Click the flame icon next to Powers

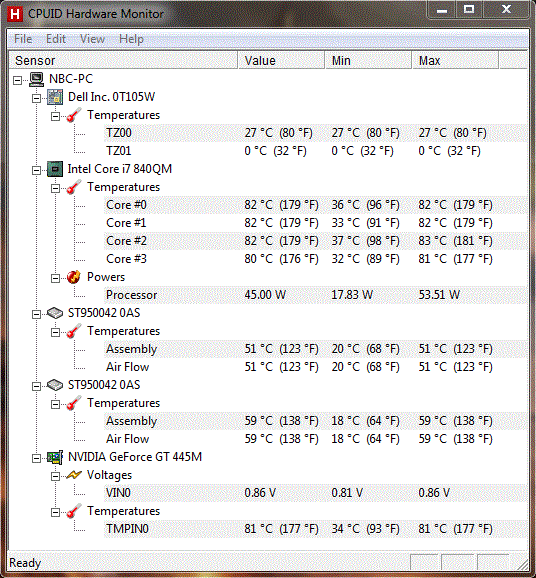click(74, 277)
